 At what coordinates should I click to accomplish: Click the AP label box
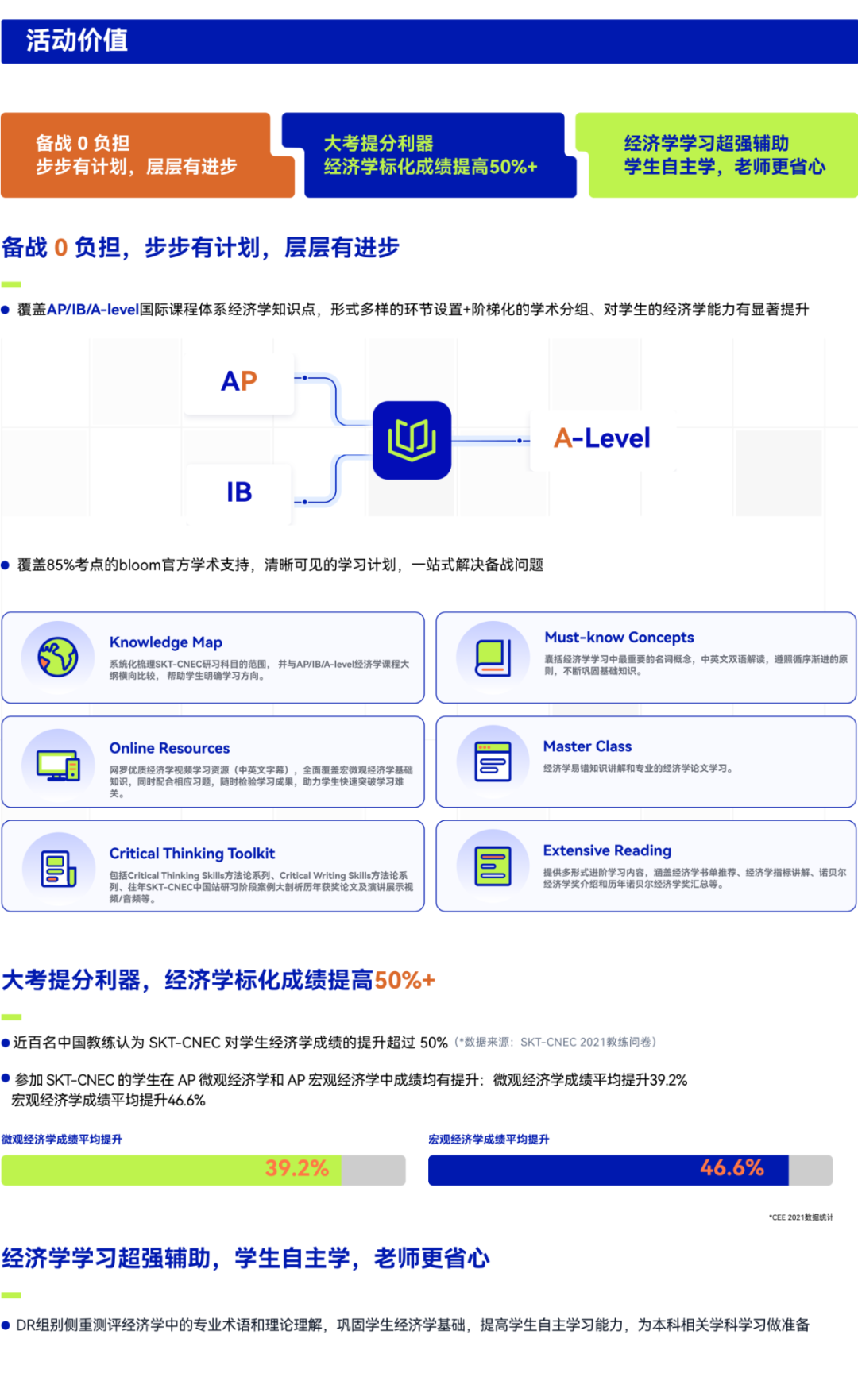tap(238, 381)
